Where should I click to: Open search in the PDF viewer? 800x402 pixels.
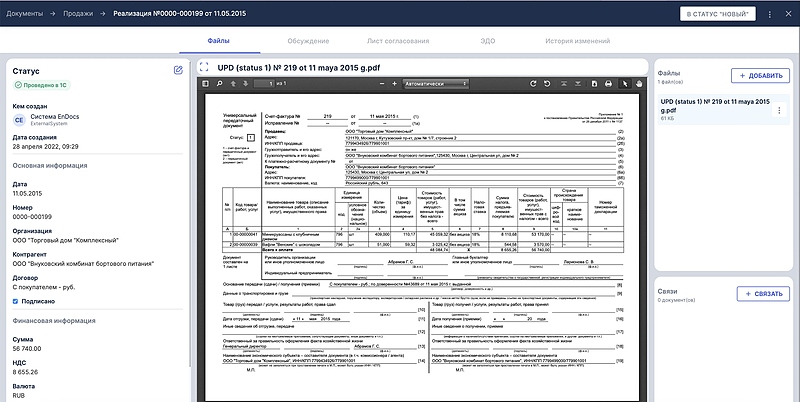point(219,84)
